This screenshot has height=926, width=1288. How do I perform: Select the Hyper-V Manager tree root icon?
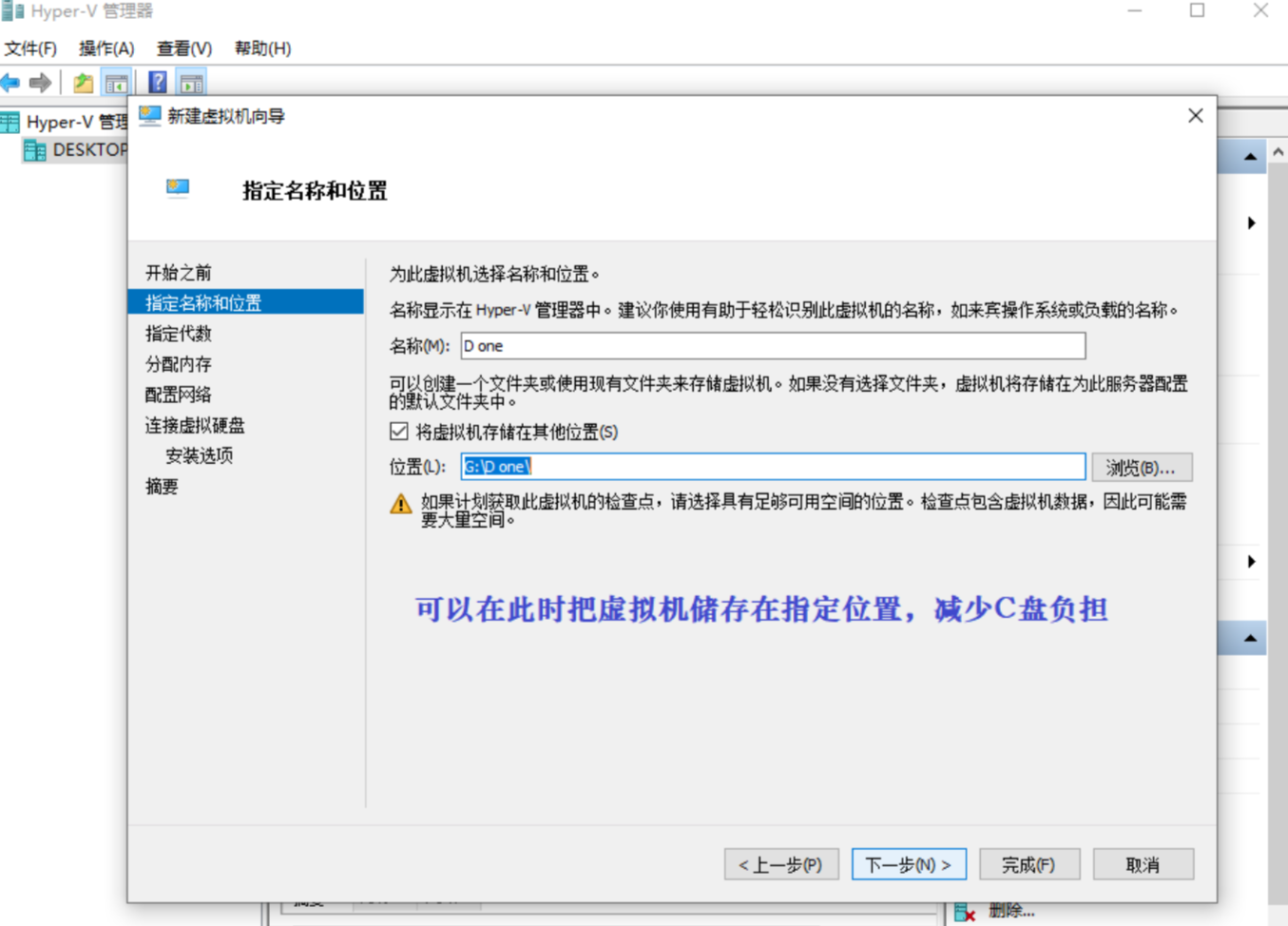(x=10, y=122)
